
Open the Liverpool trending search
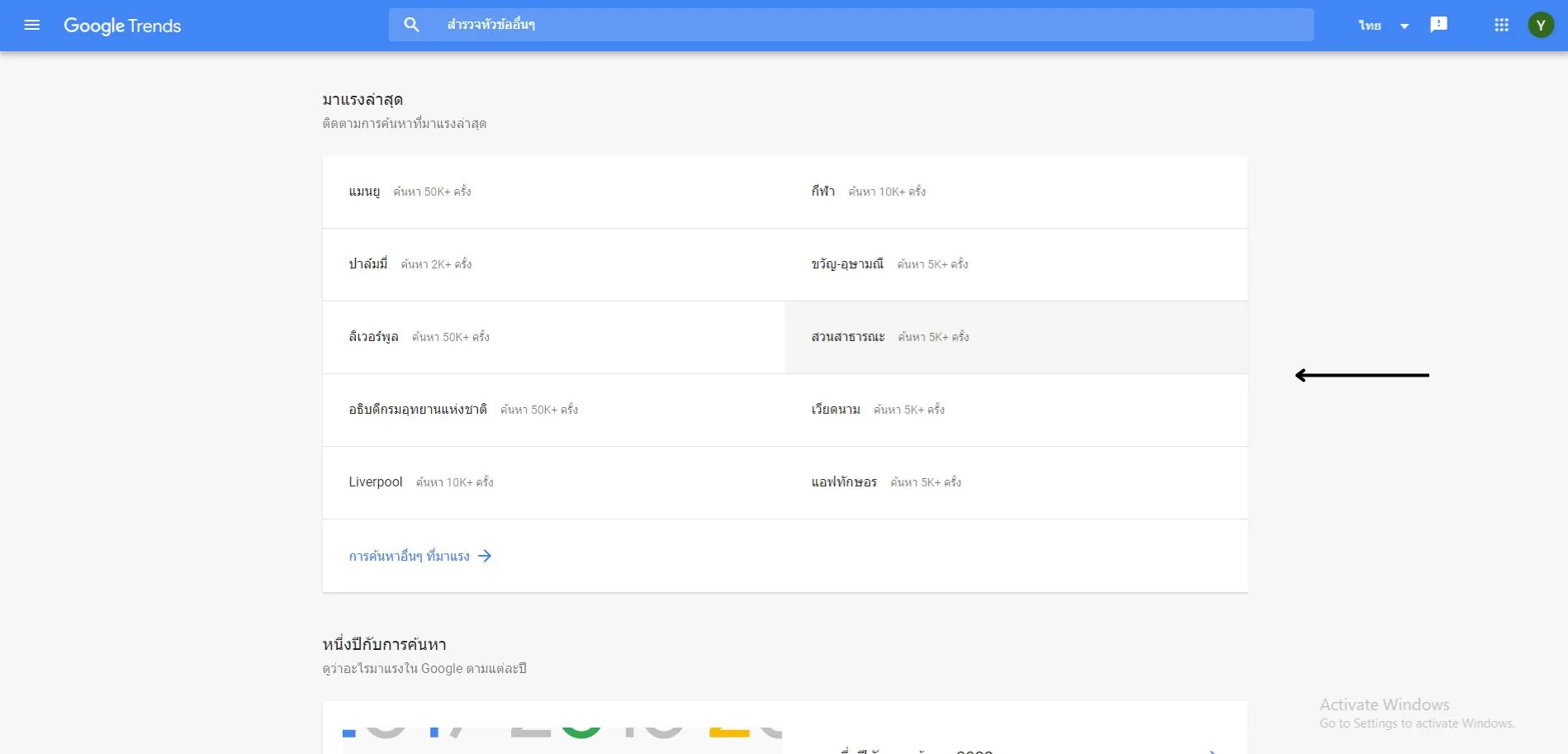[376, 482]
